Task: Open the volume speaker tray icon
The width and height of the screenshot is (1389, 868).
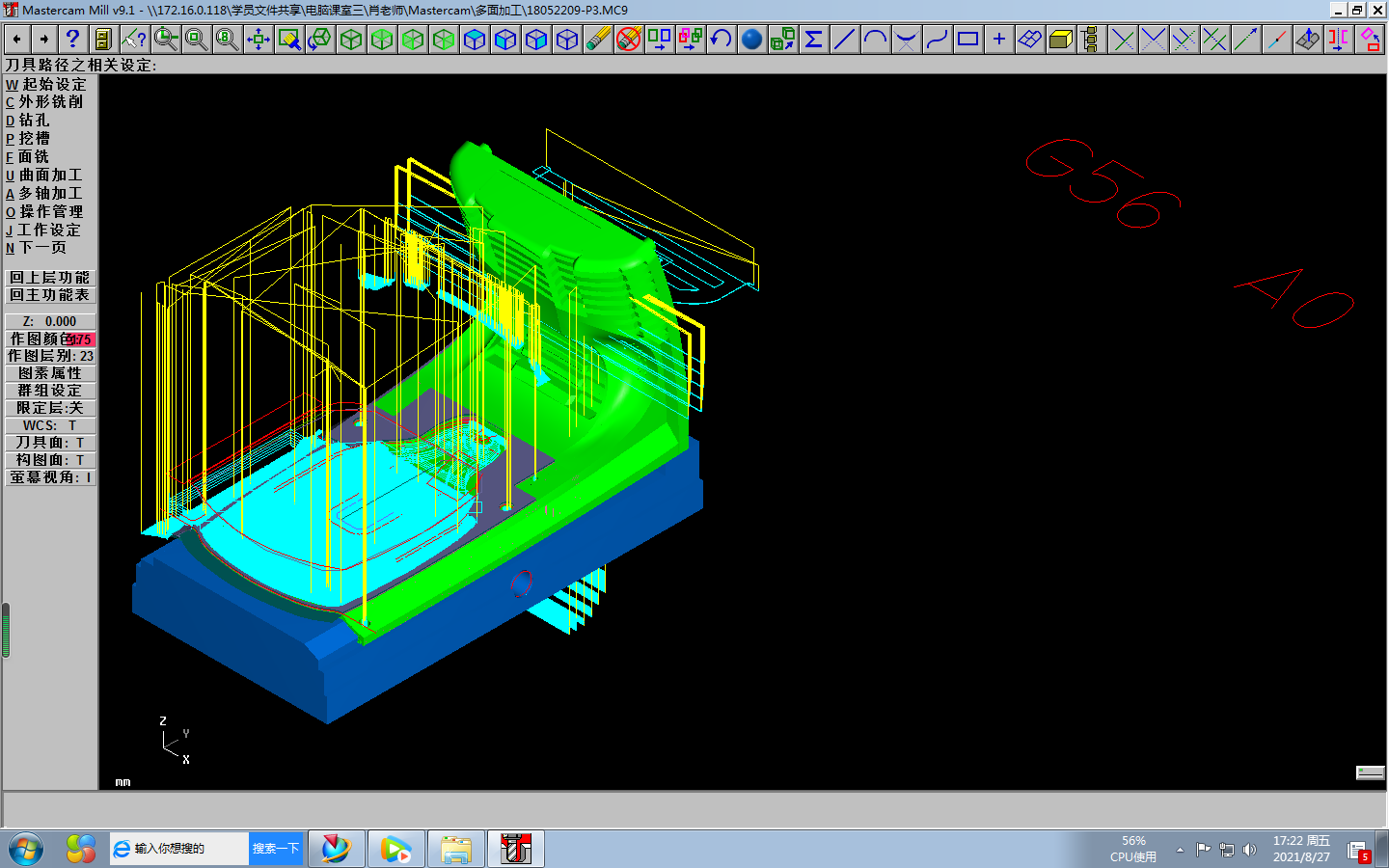Action: coord(1249,850)
